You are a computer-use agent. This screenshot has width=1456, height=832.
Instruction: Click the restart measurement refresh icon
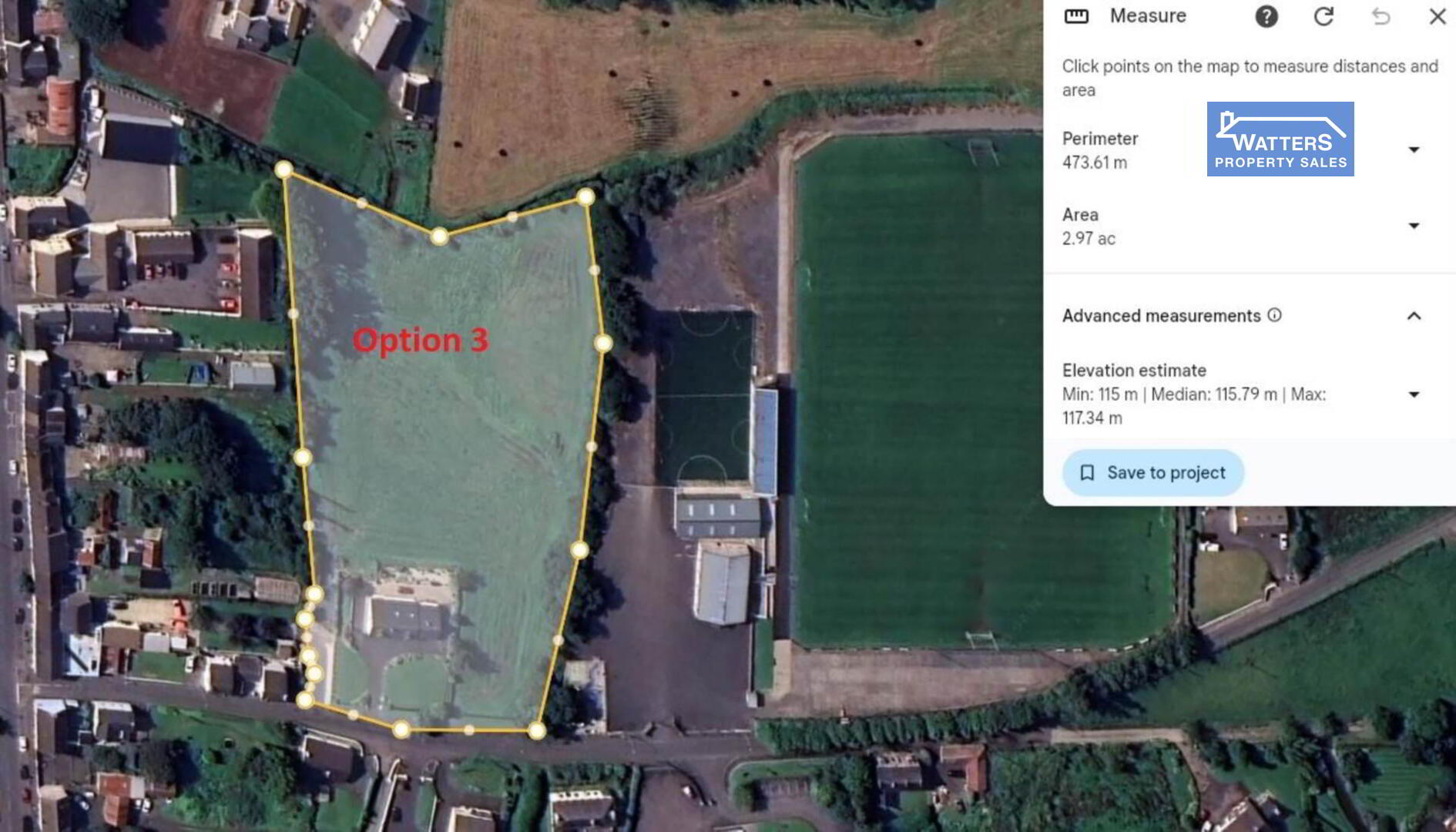click(1323, 16)
